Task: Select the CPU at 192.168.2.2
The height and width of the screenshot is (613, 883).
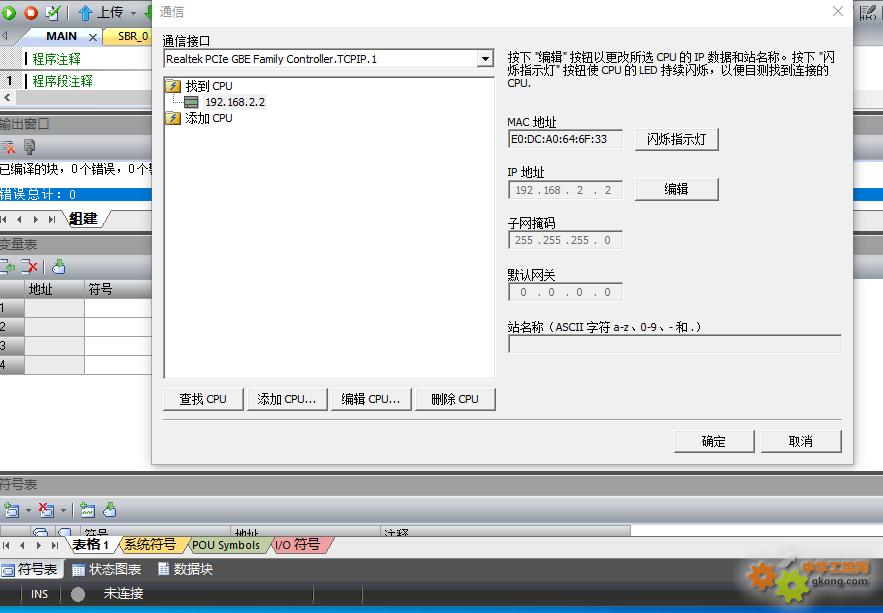Action: (x=235, y=102)
